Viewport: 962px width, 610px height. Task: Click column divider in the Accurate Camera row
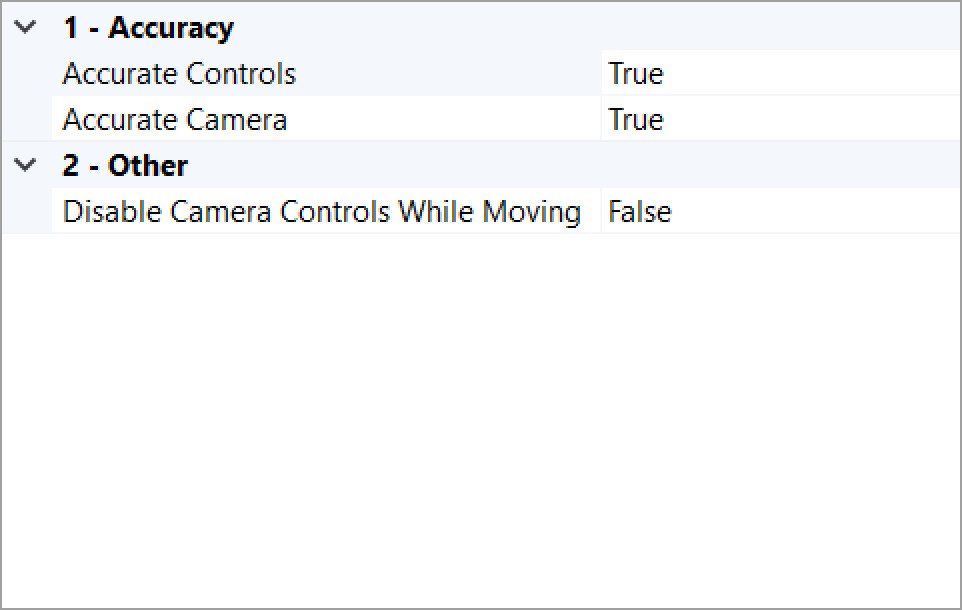(601, 120)
